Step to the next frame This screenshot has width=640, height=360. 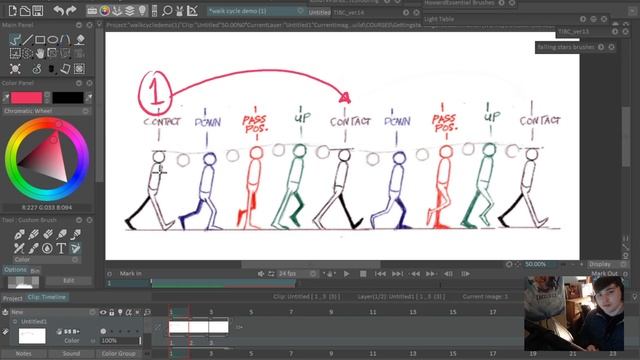465,274
